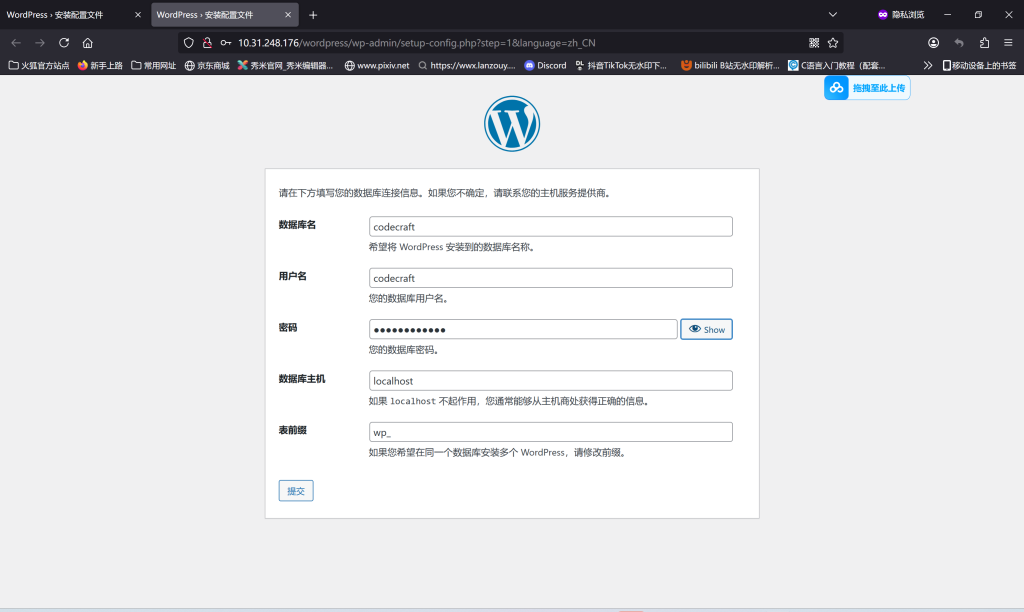Focus the 密码 password field

click(x=523, y=329)
